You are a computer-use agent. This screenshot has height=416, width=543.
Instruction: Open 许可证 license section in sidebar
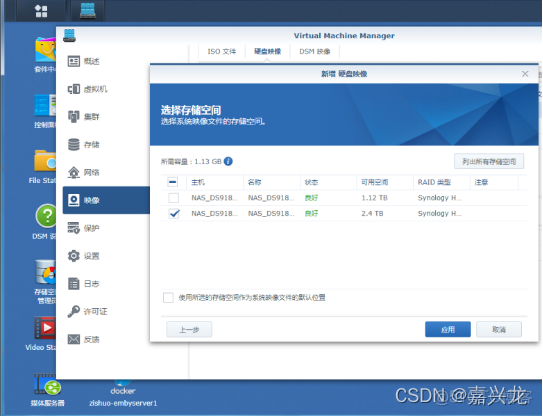106,311
